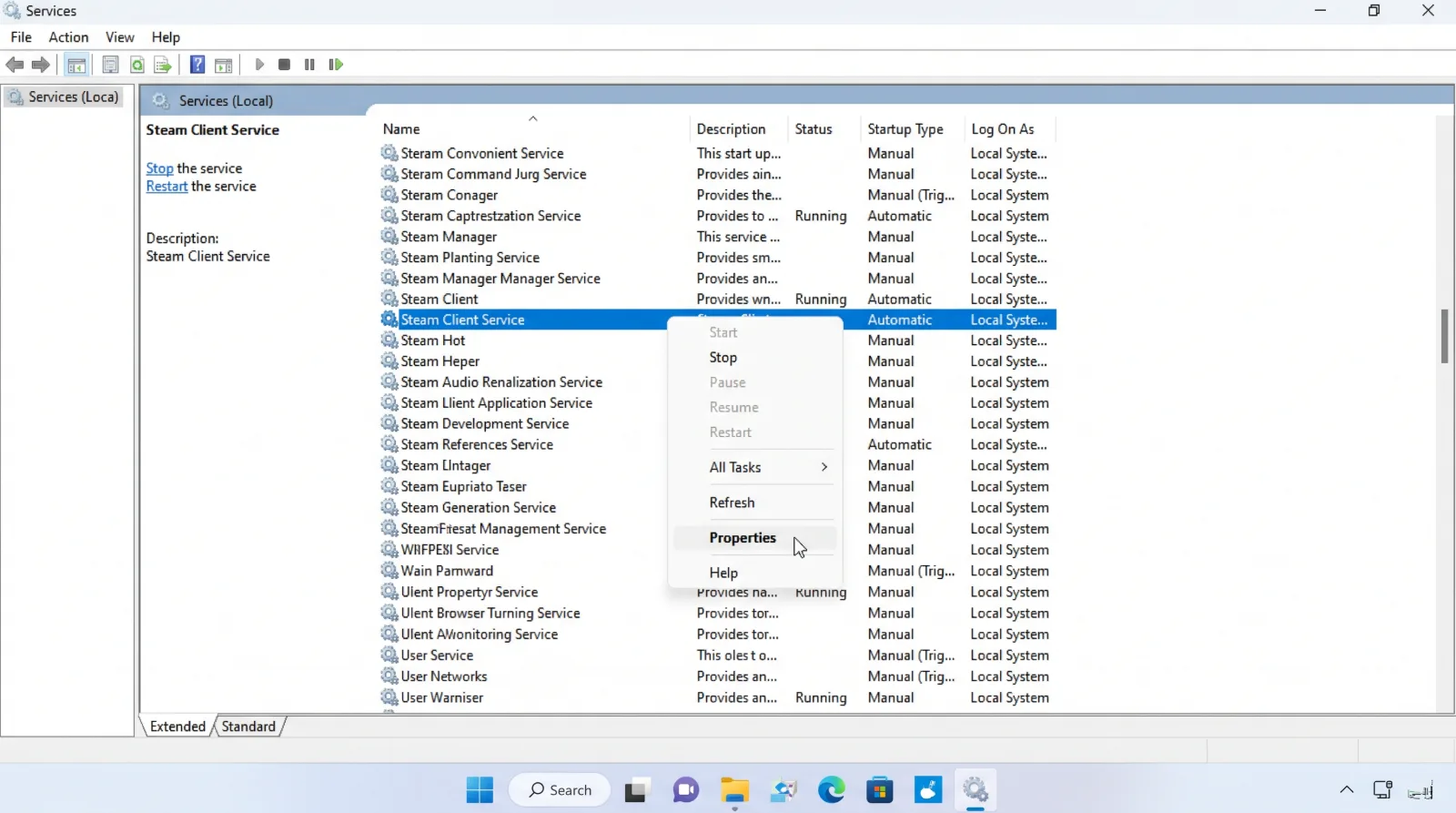
Task: Show hidden tray icons chevron
Action: pos(1347,789)
